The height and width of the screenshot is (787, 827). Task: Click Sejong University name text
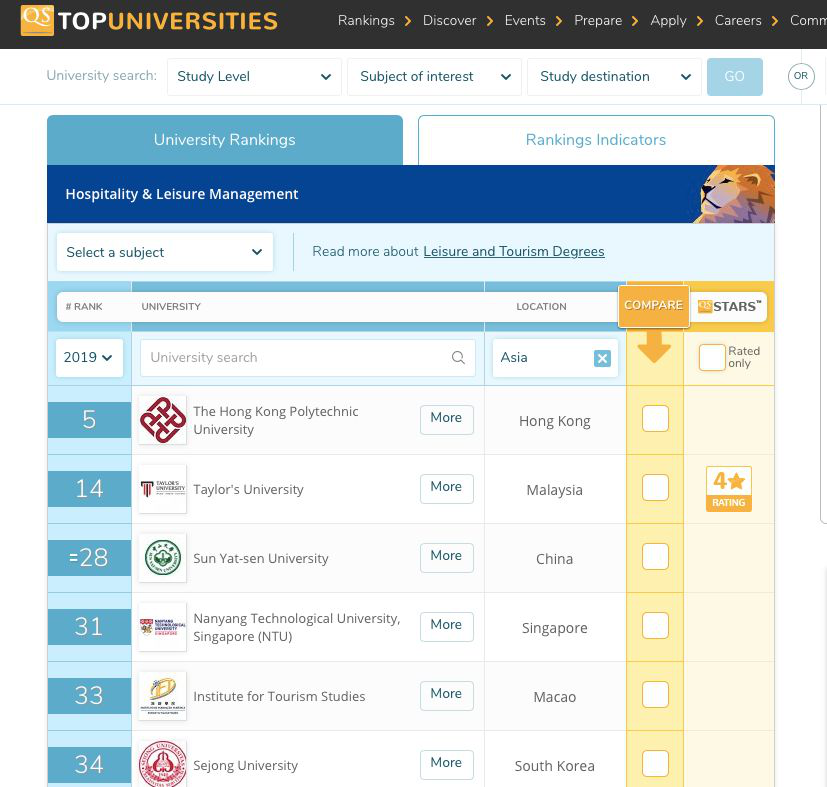[245, 765]
